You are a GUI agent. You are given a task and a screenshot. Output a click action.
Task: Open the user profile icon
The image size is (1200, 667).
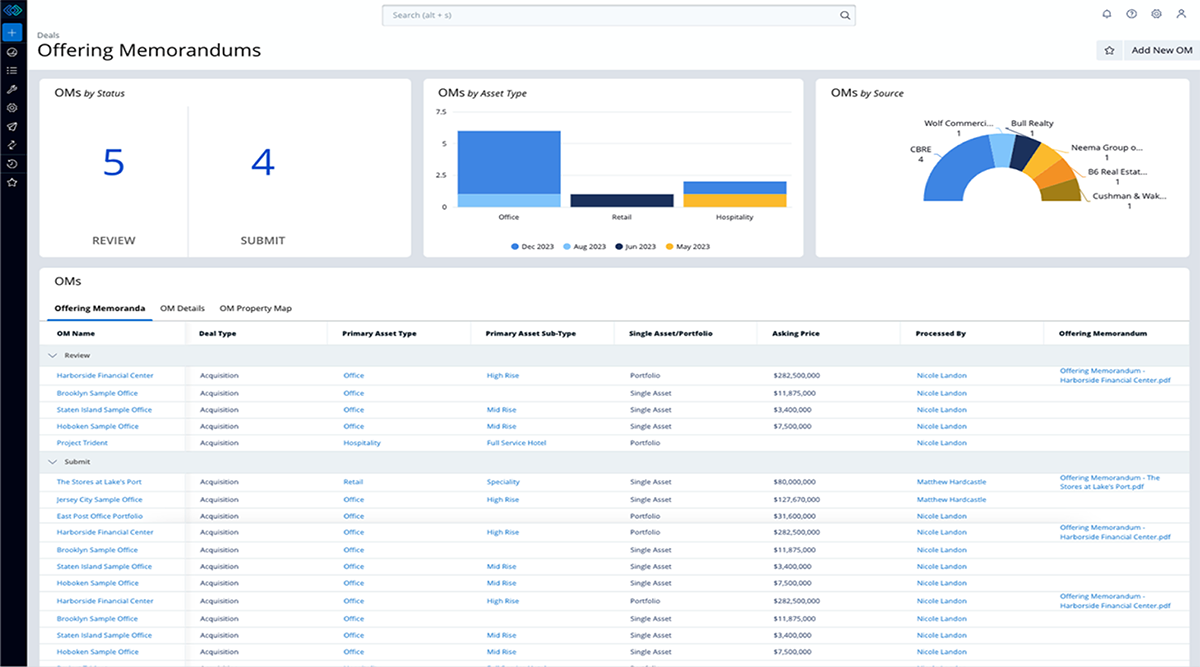pyautogui.click(x=1181, y=14)
